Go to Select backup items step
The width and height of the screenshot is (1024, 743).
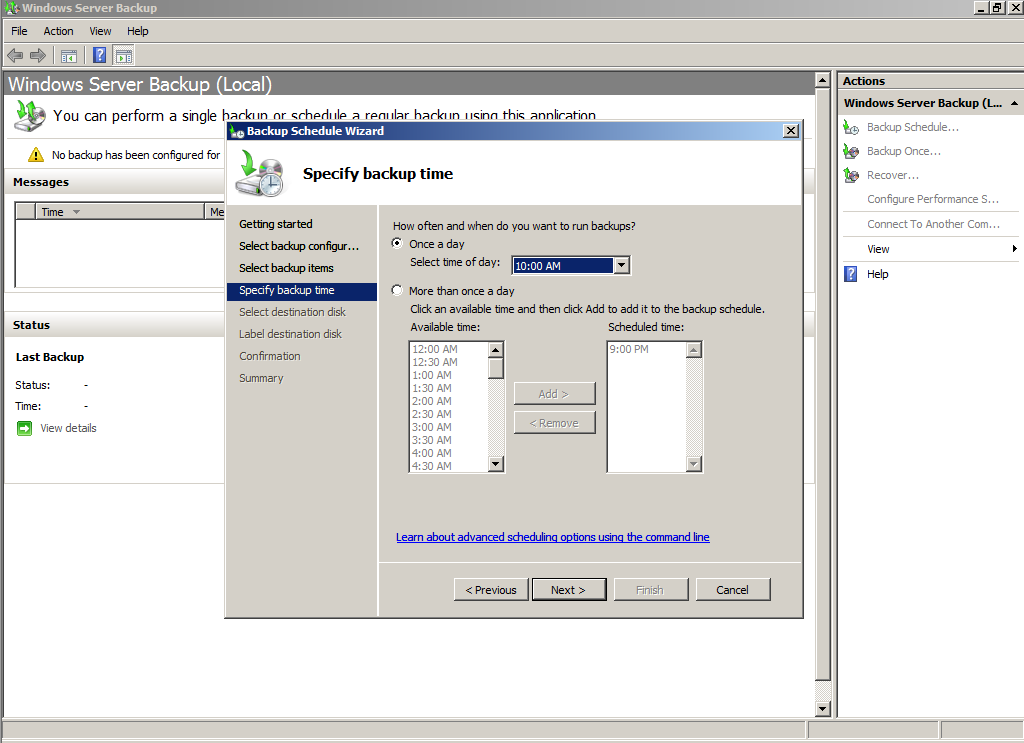[x=286, y=268]
